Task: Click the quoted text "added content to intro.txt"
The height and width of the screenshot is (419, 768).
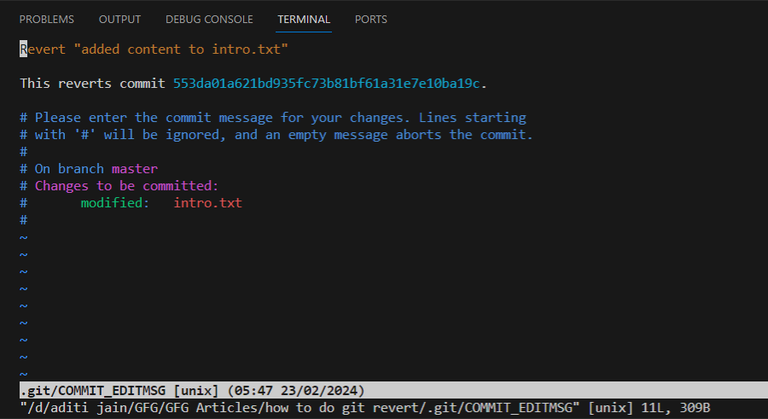Action: (x=181, y=49)
